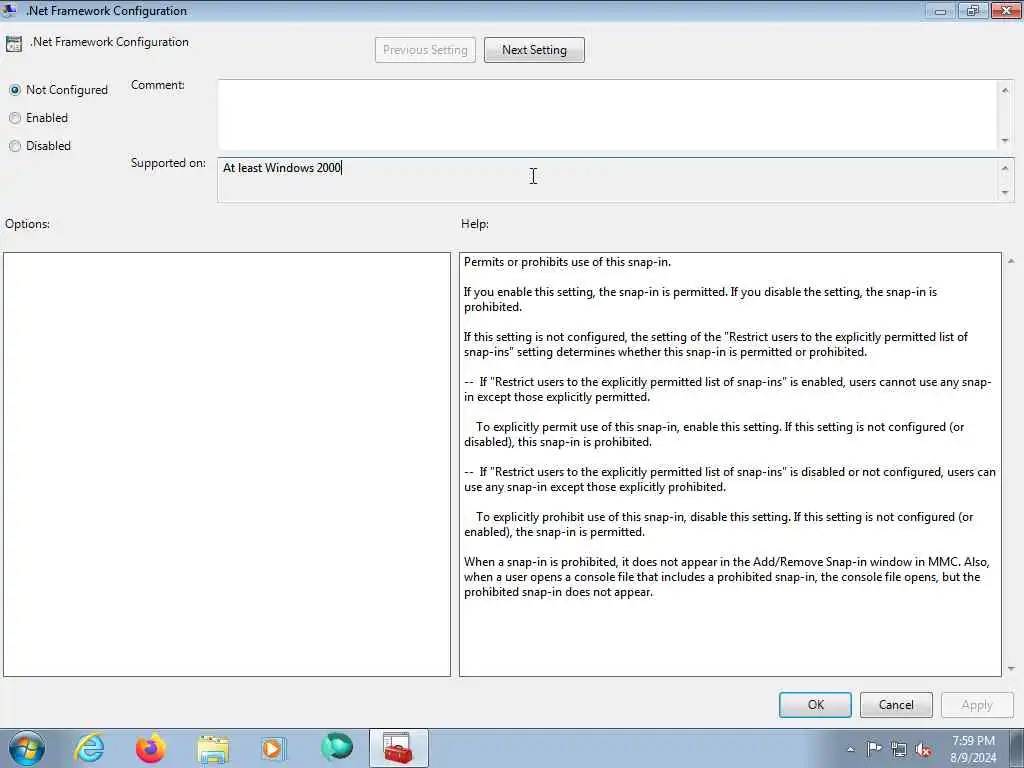Open the Windows Start menu
This screenshot has height=768, width=1024.
point(27,748)
